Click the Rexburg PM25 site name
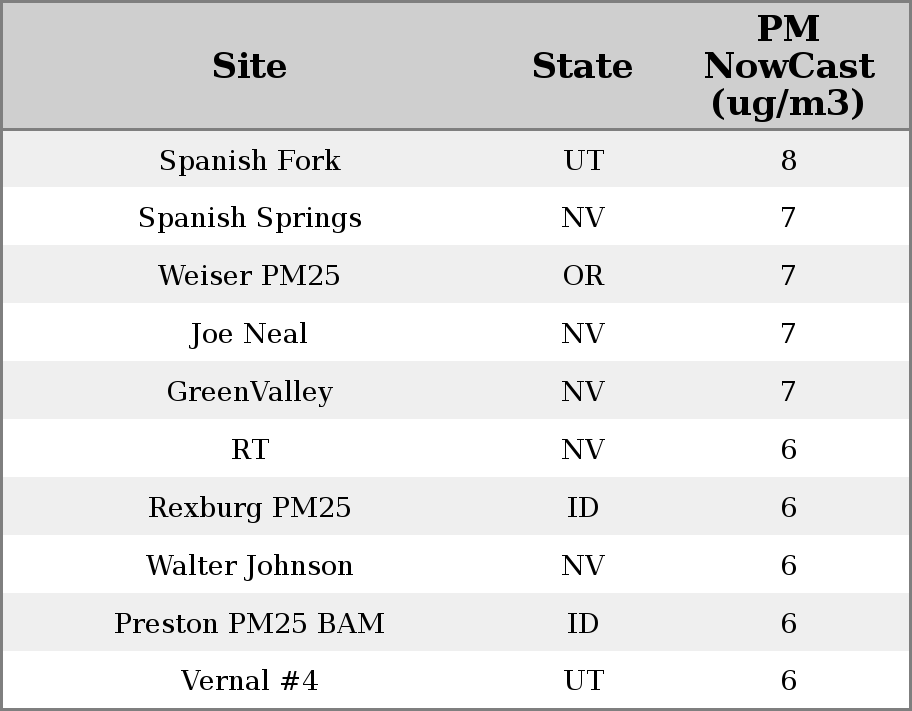 [x=249, y=508]
